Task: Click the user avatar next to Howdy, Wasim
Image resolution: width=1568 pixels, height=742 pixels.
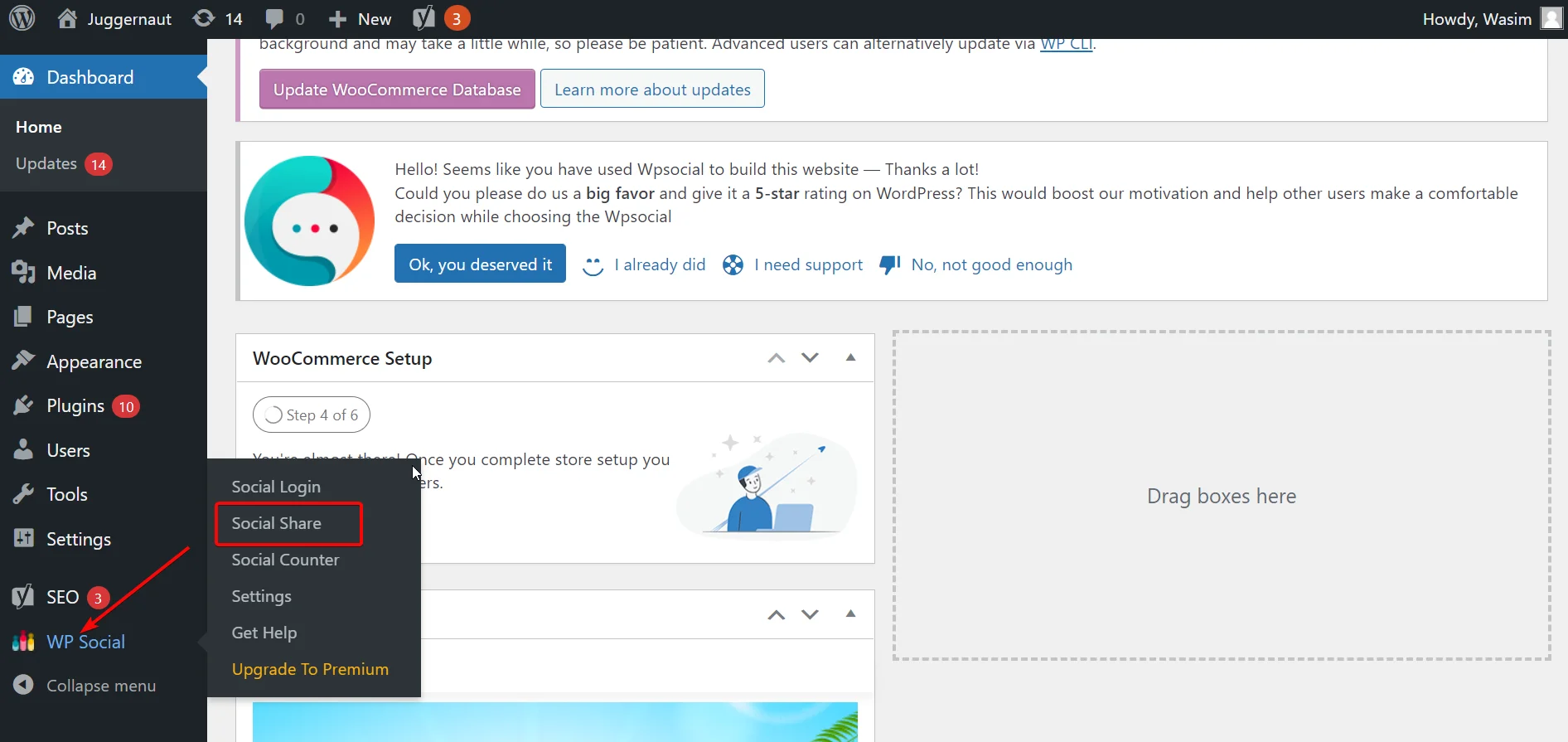Action: pyautogui.click(x=1551, y=18)
